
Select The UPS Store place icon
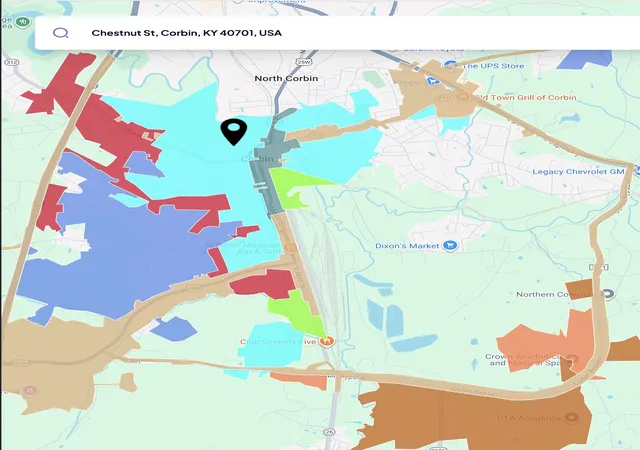[x=451, y=65]
